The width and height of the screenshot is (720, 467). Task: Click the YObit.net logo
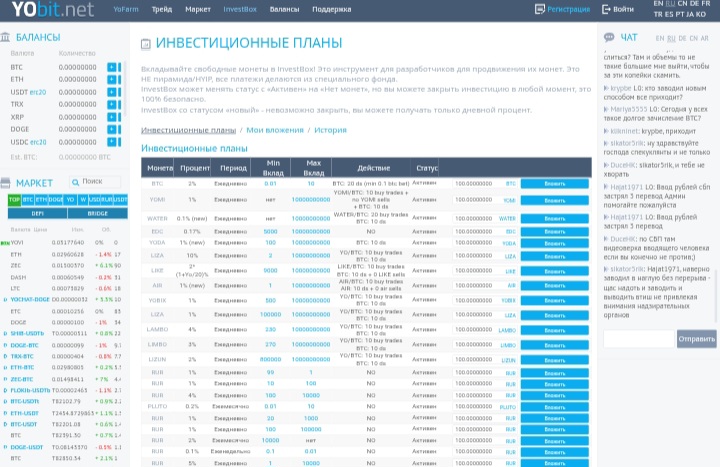(x=53, y=9)
